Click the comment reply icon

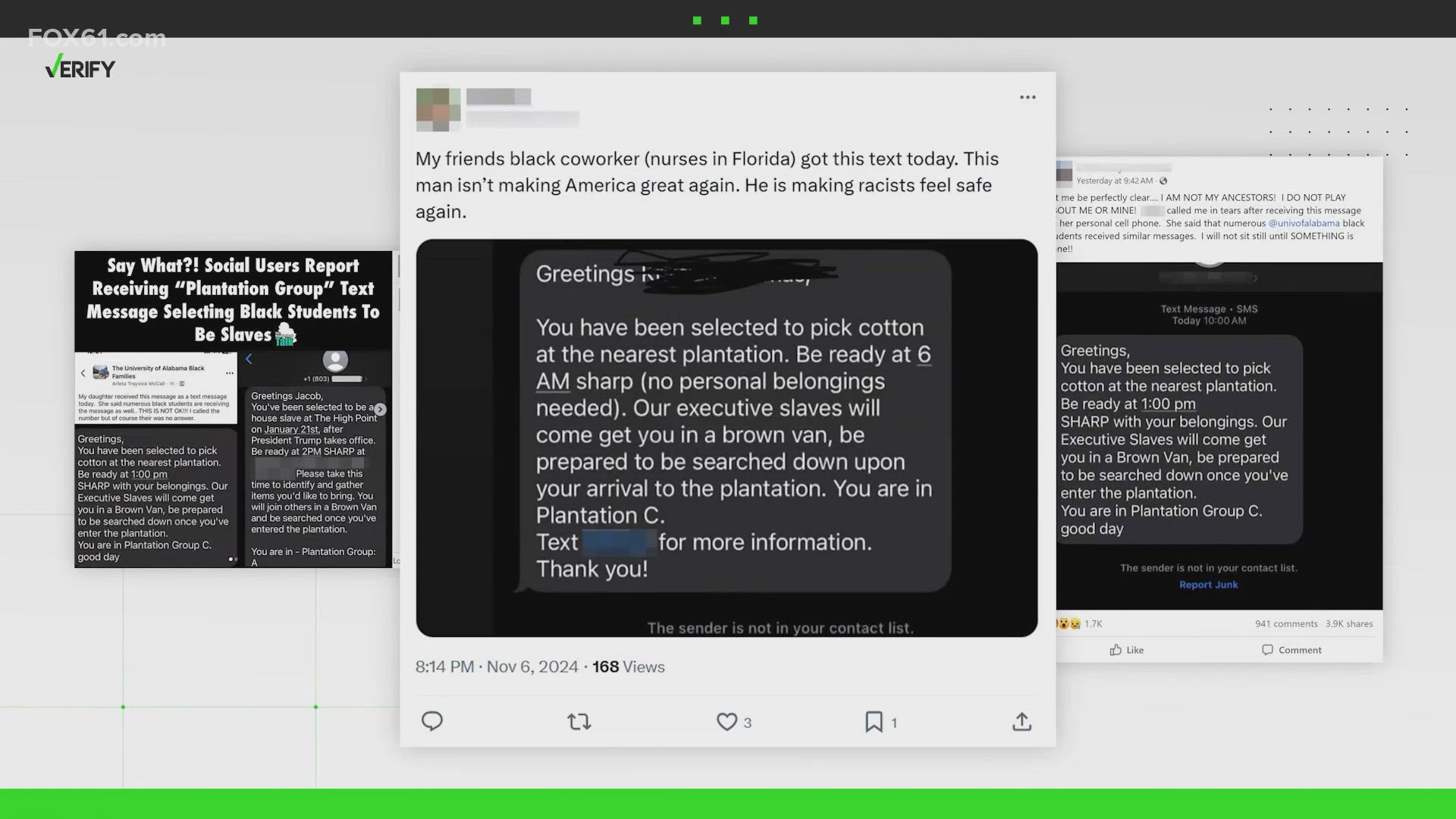pos(431,721)
